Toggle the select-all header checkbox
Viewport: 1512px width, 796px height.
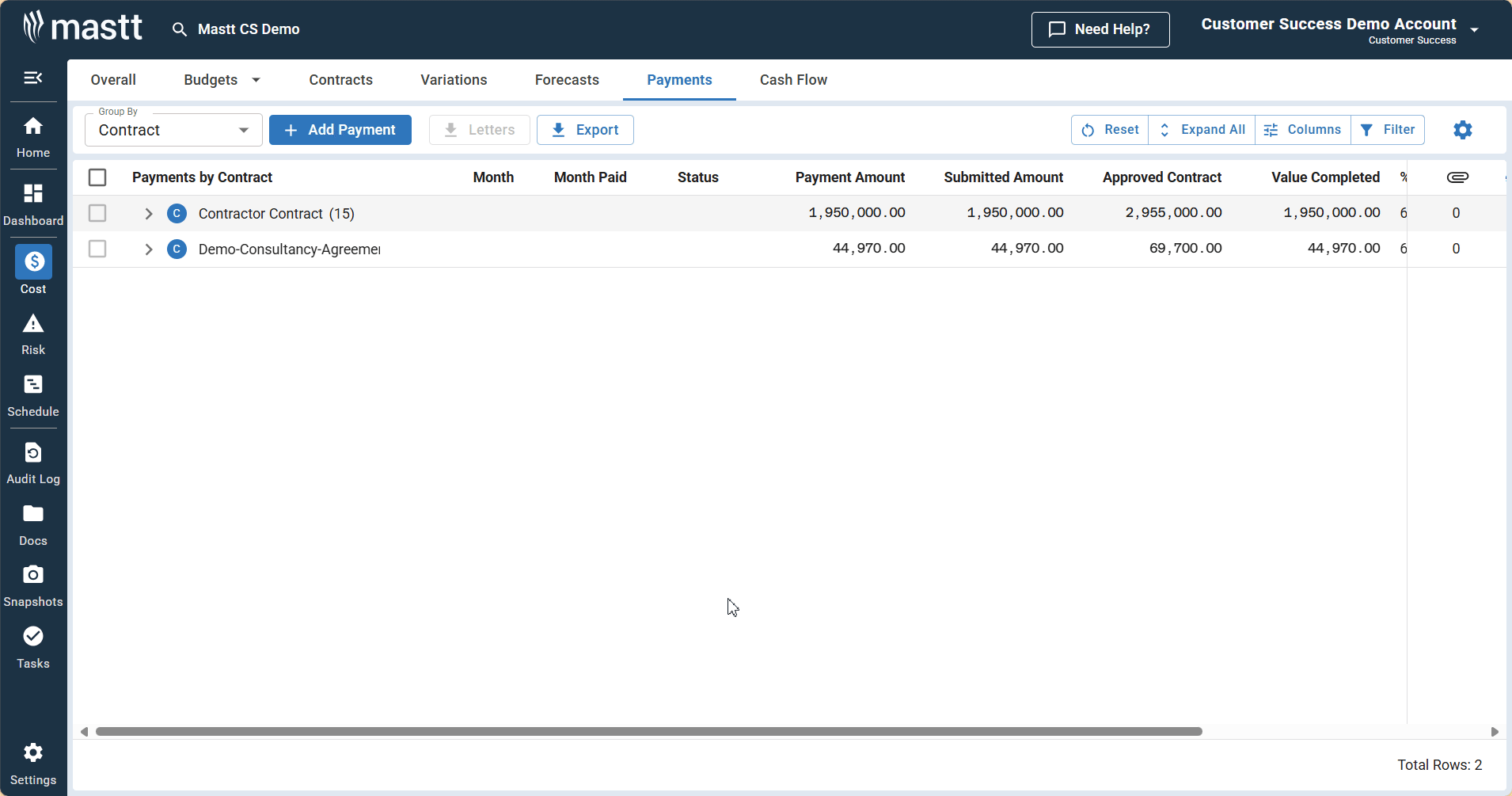click(x=97, y=177)
